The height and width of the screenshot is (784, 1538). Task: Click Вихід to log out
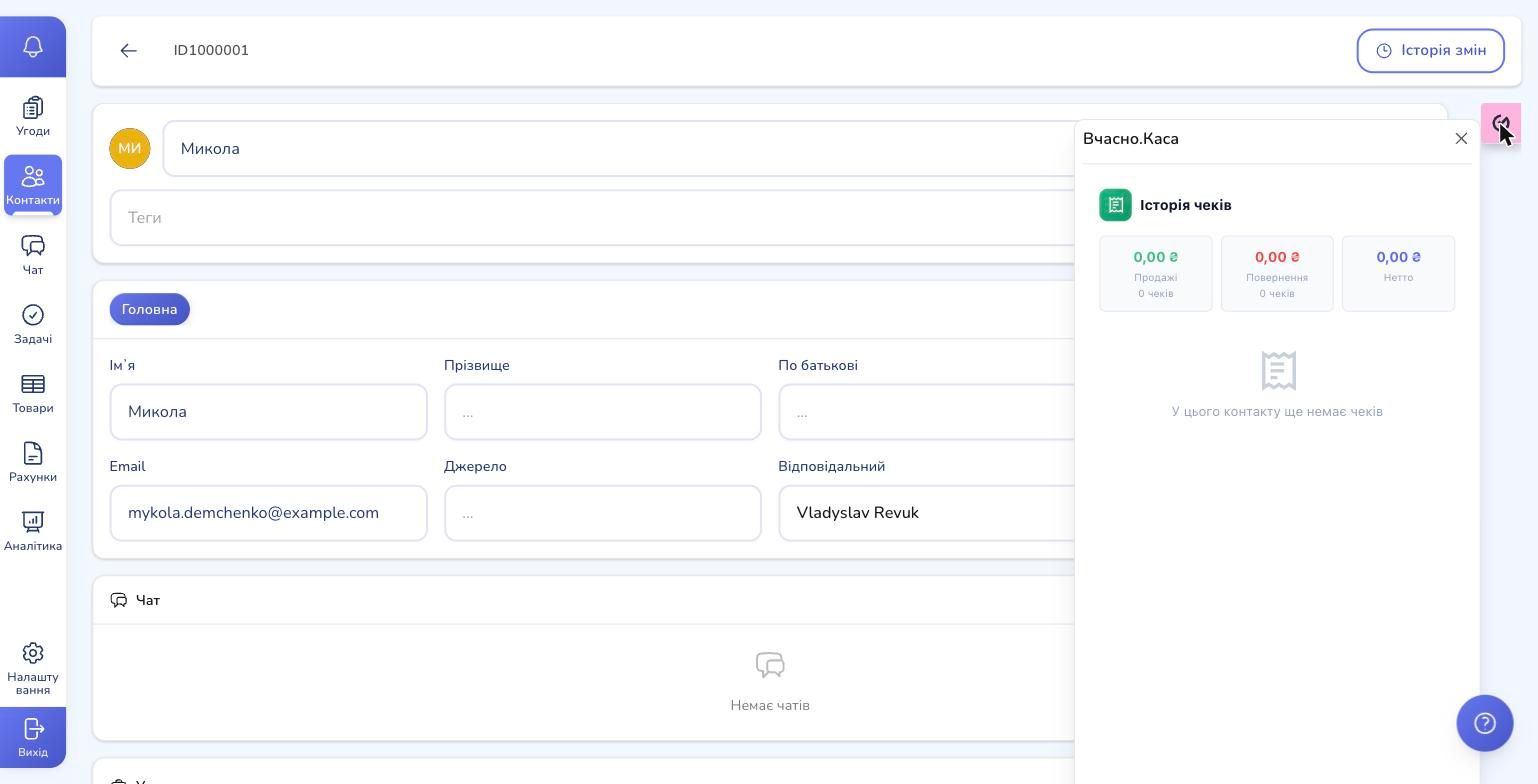(33, 737)
